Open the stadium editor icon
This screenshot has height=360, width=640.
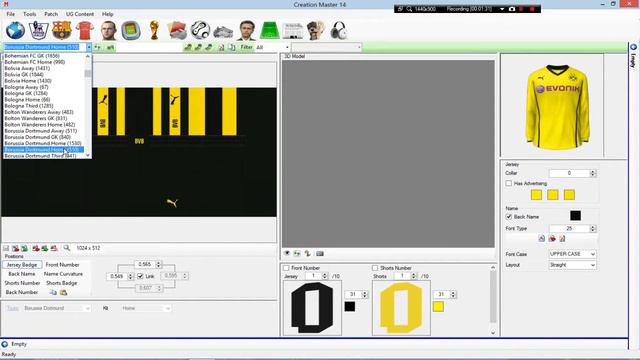coord(131,30)
